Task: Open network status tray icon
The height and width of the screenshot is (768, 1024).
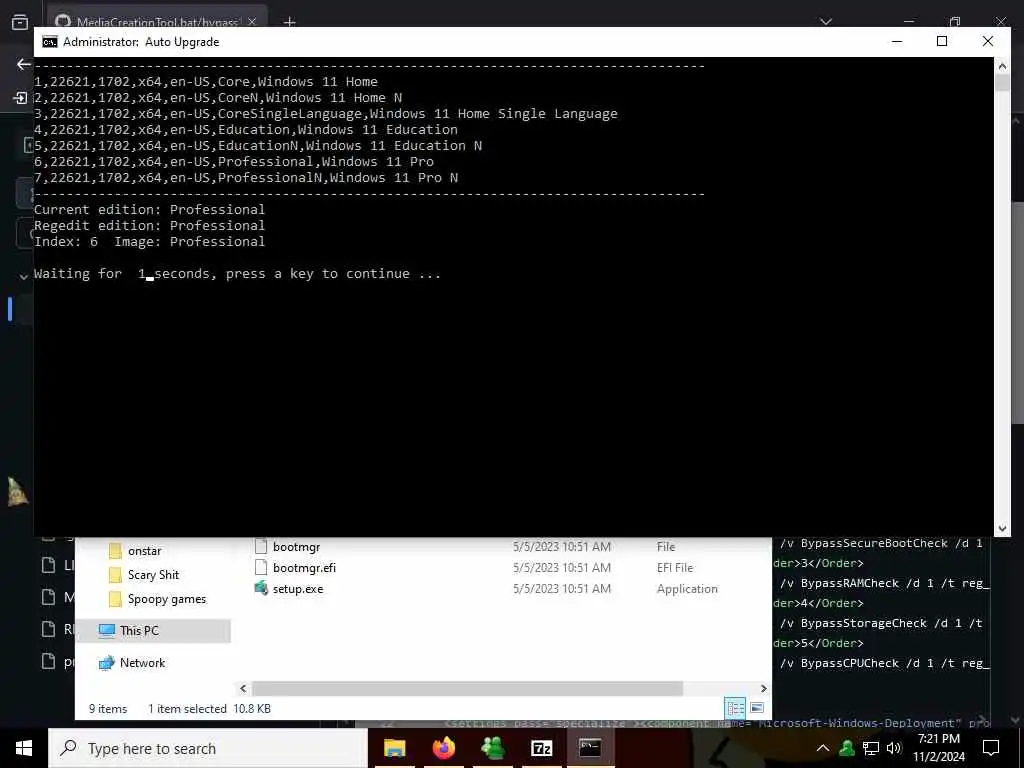Action: point(871,748)
